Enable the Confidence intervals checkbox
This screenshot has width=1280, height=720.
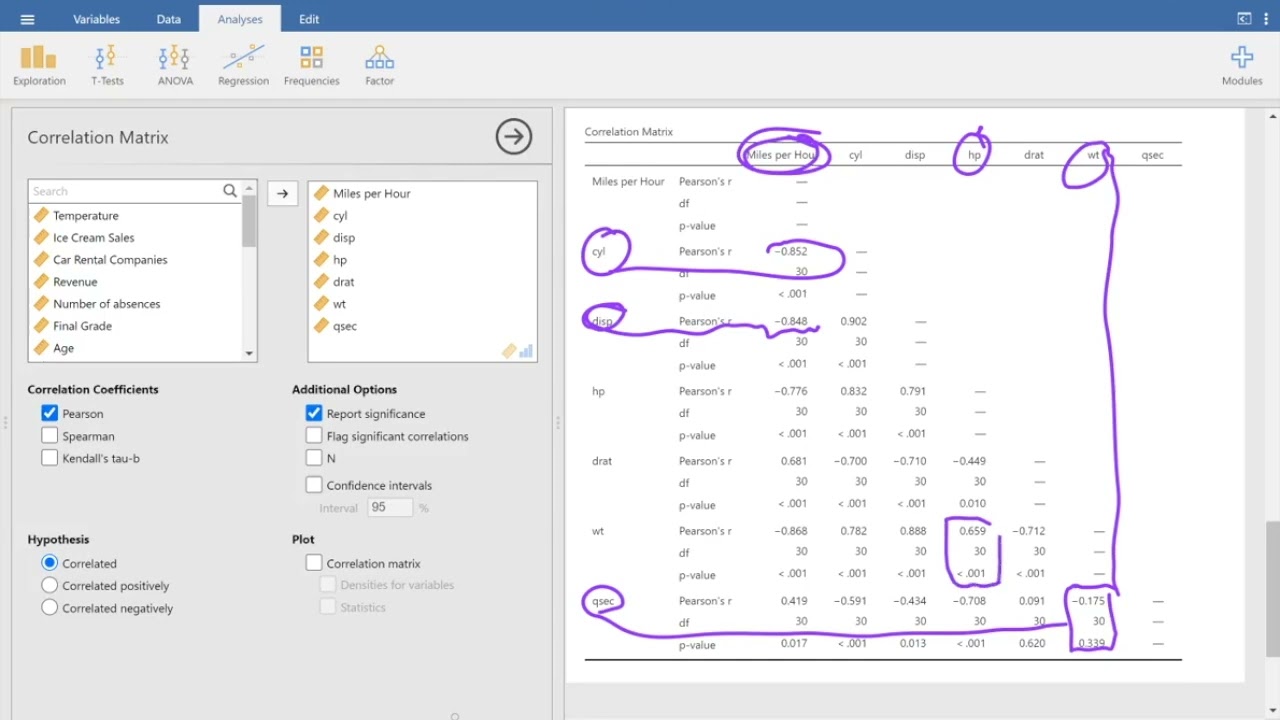[x=314, y=485]
